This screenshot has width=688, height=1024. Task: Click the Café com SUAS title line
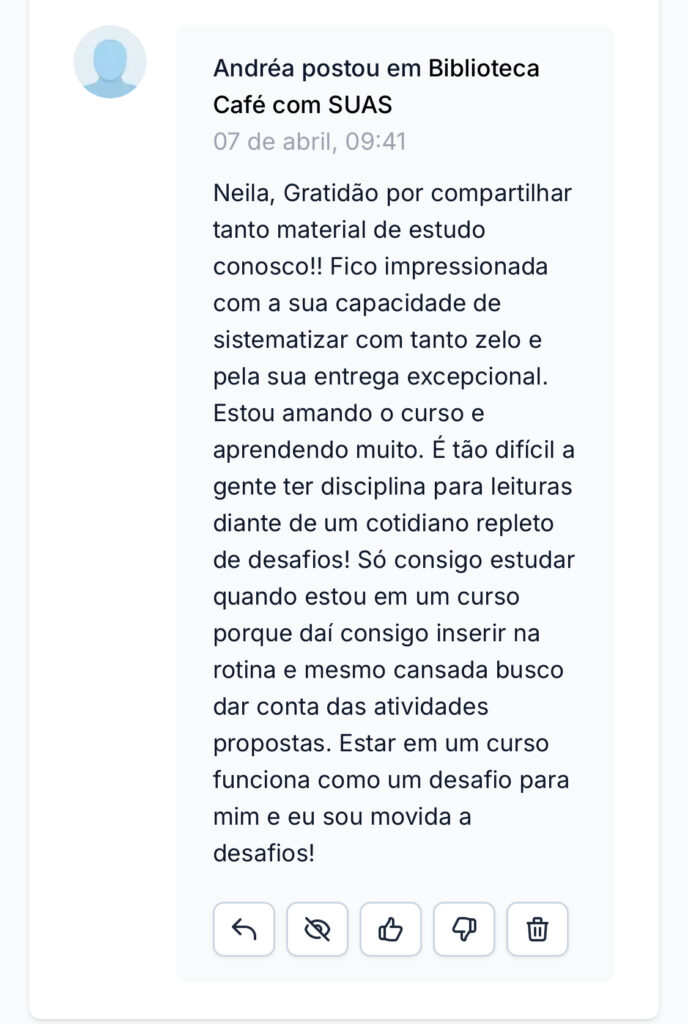303,104
